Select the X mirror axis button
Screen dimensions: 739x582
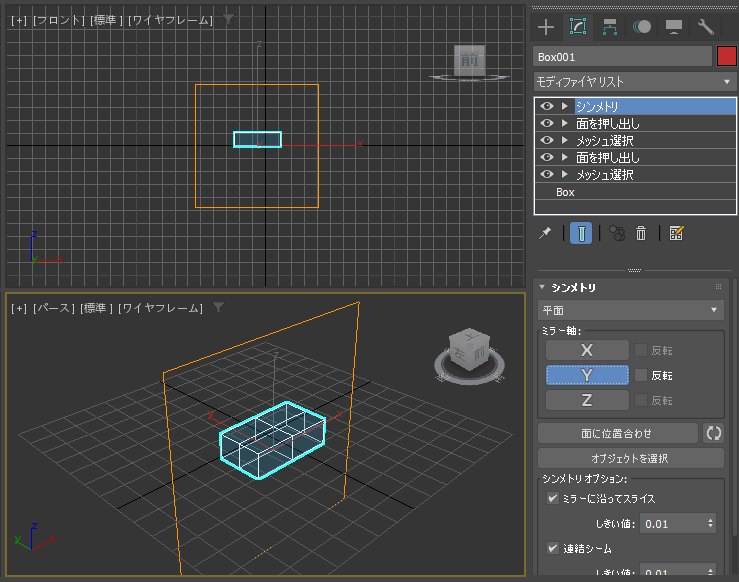587,350
